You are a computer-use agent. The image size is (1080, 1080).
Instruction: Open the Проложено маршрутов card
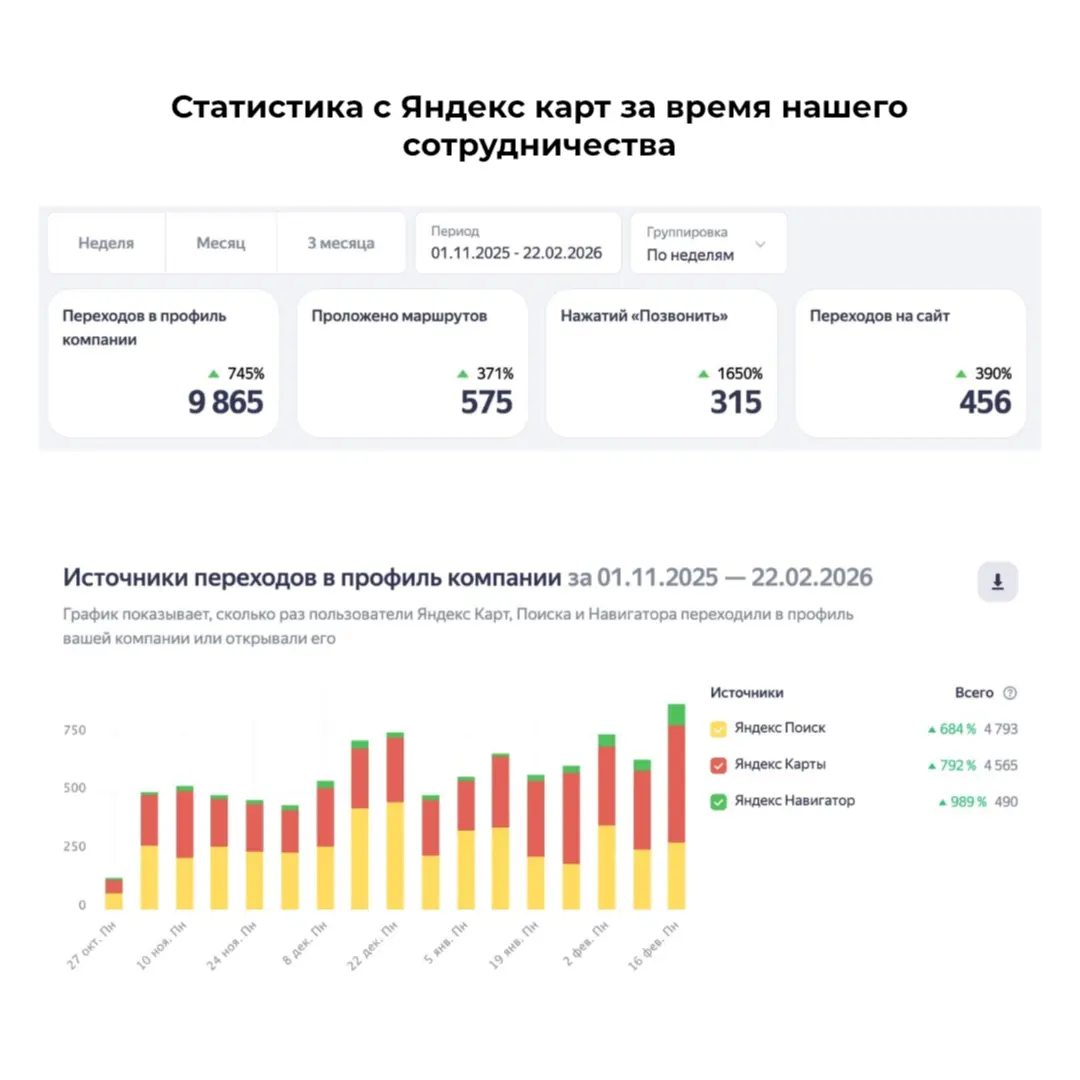[413, 363]
